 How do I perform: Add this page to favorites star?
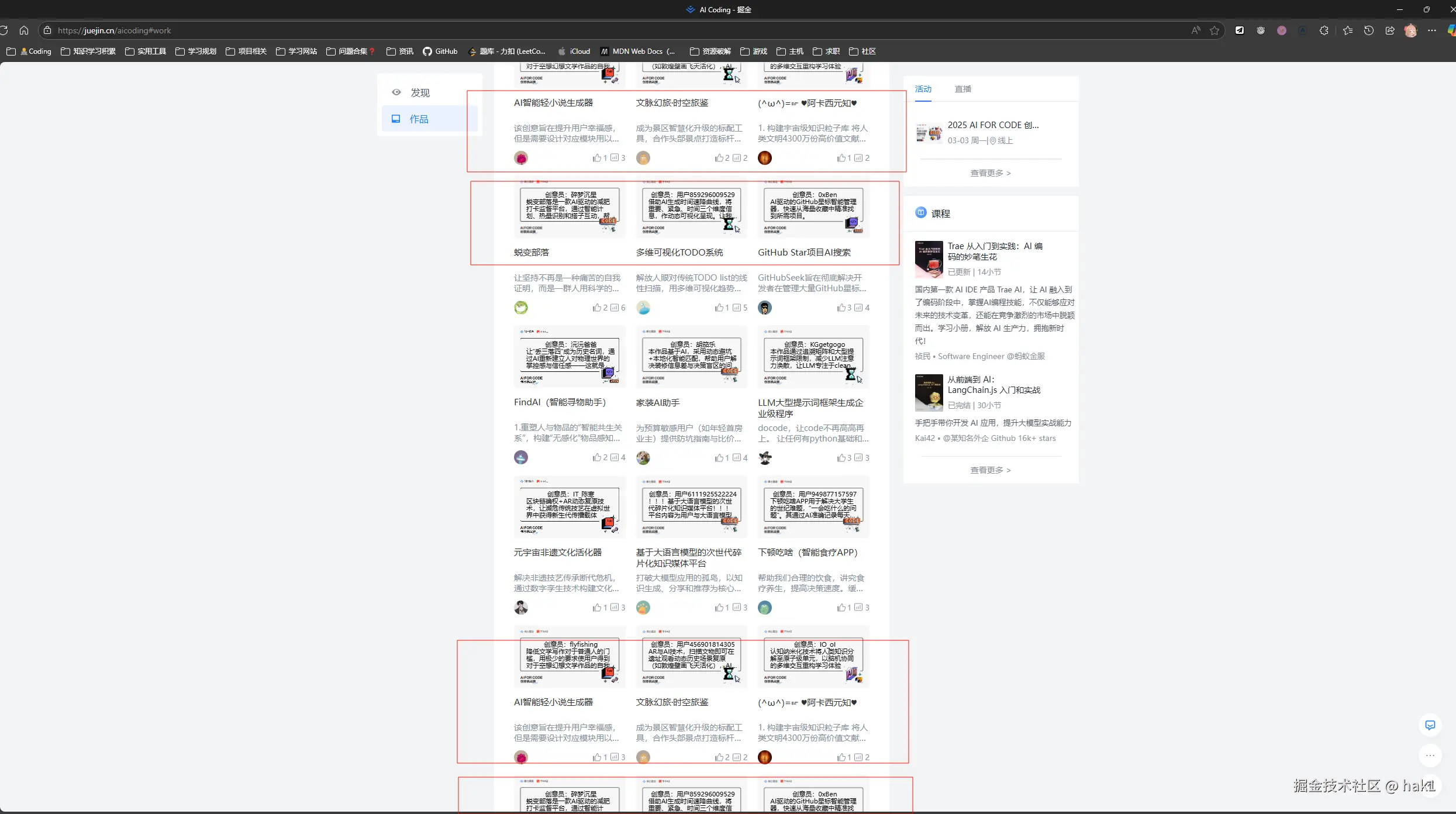pos(1215,30)
